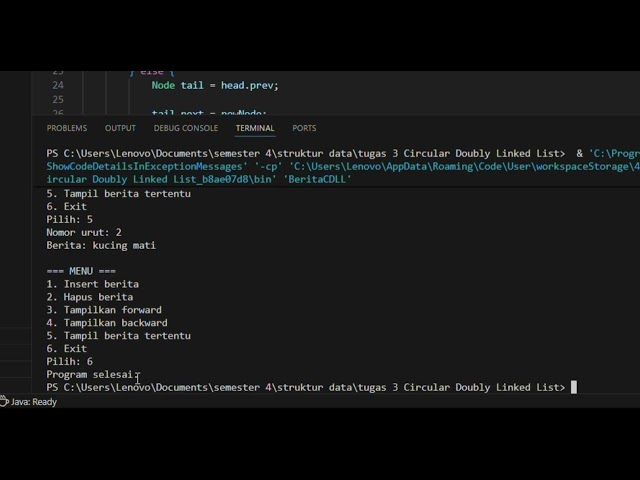Image resolution: width=640 pixels, height=480 pixels.
Task: Open the DEBUG CONSOLE tab
Action: click(186, 128)
